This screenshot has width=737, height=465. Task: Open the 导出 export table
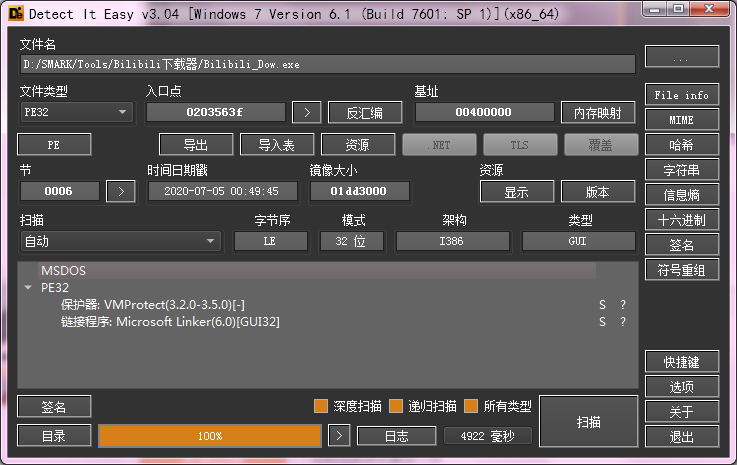tap(196, 145)
